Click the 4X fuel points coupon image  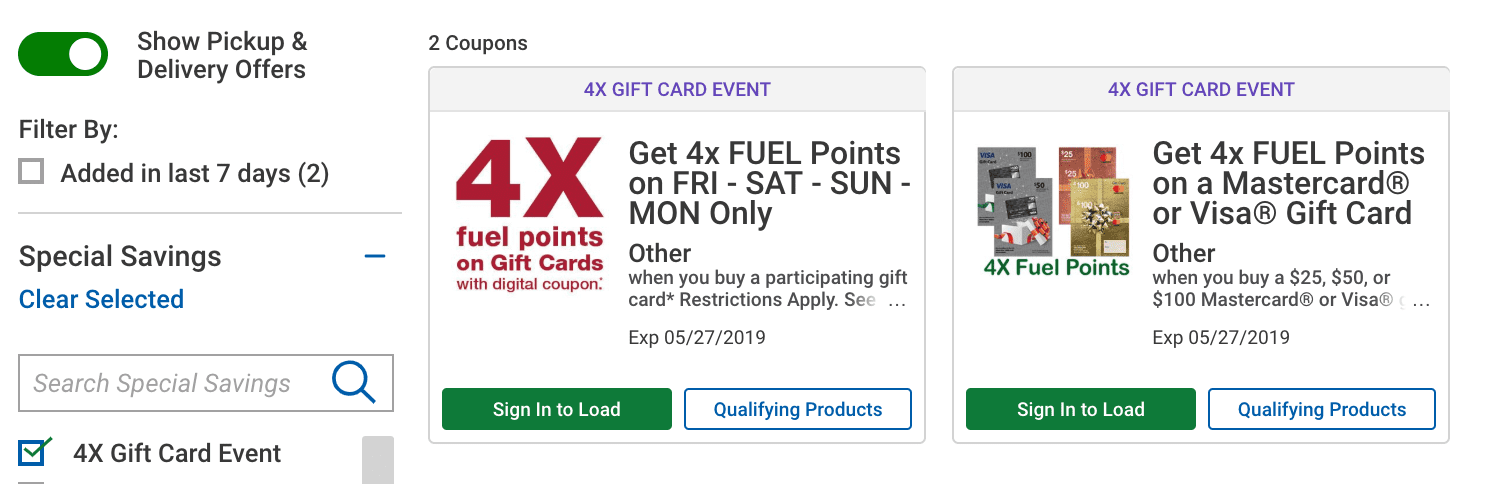(x=530, y=214)
